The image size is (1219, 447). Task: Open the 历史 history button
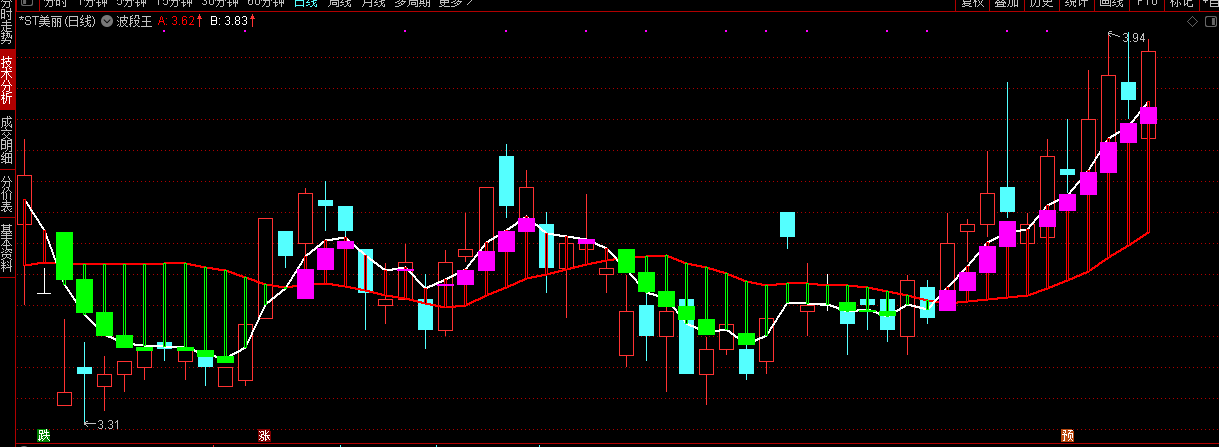1041,3
